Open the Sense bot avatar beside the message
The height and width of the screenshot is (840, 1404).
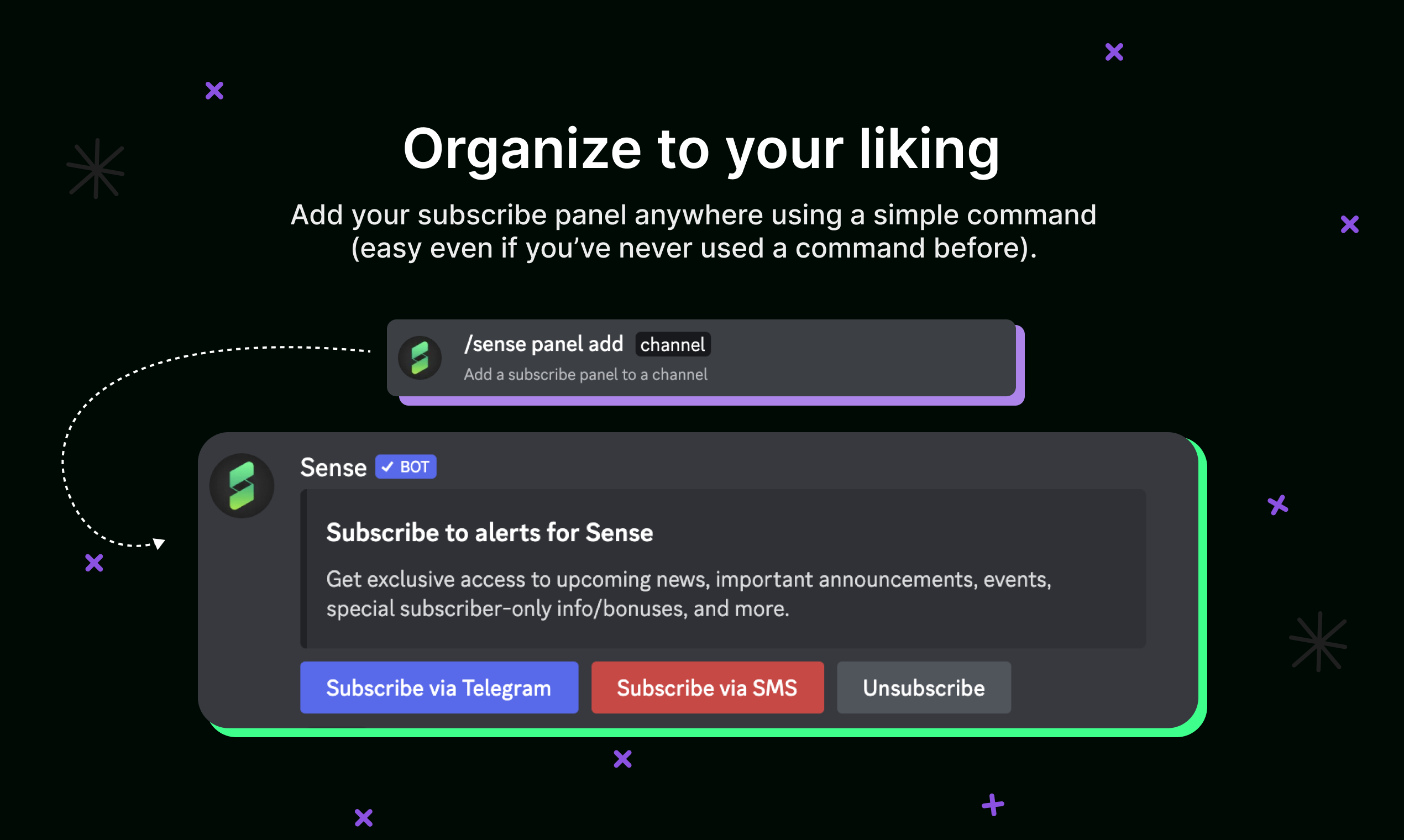242,486
